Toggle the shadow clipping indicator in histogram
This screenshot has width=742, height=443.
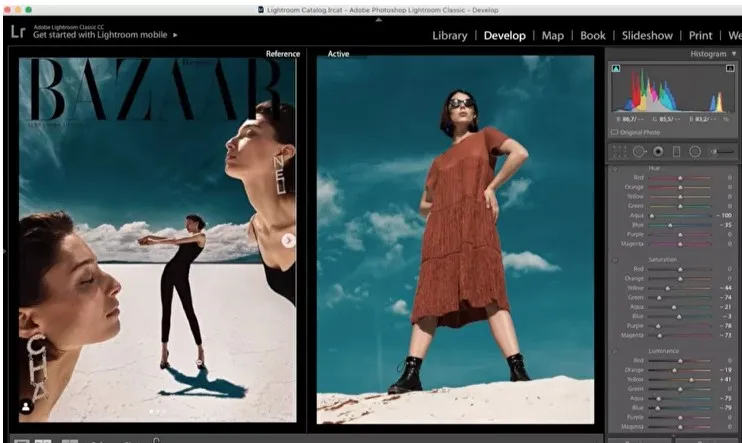pyautogui.click(x=616, y=69)
